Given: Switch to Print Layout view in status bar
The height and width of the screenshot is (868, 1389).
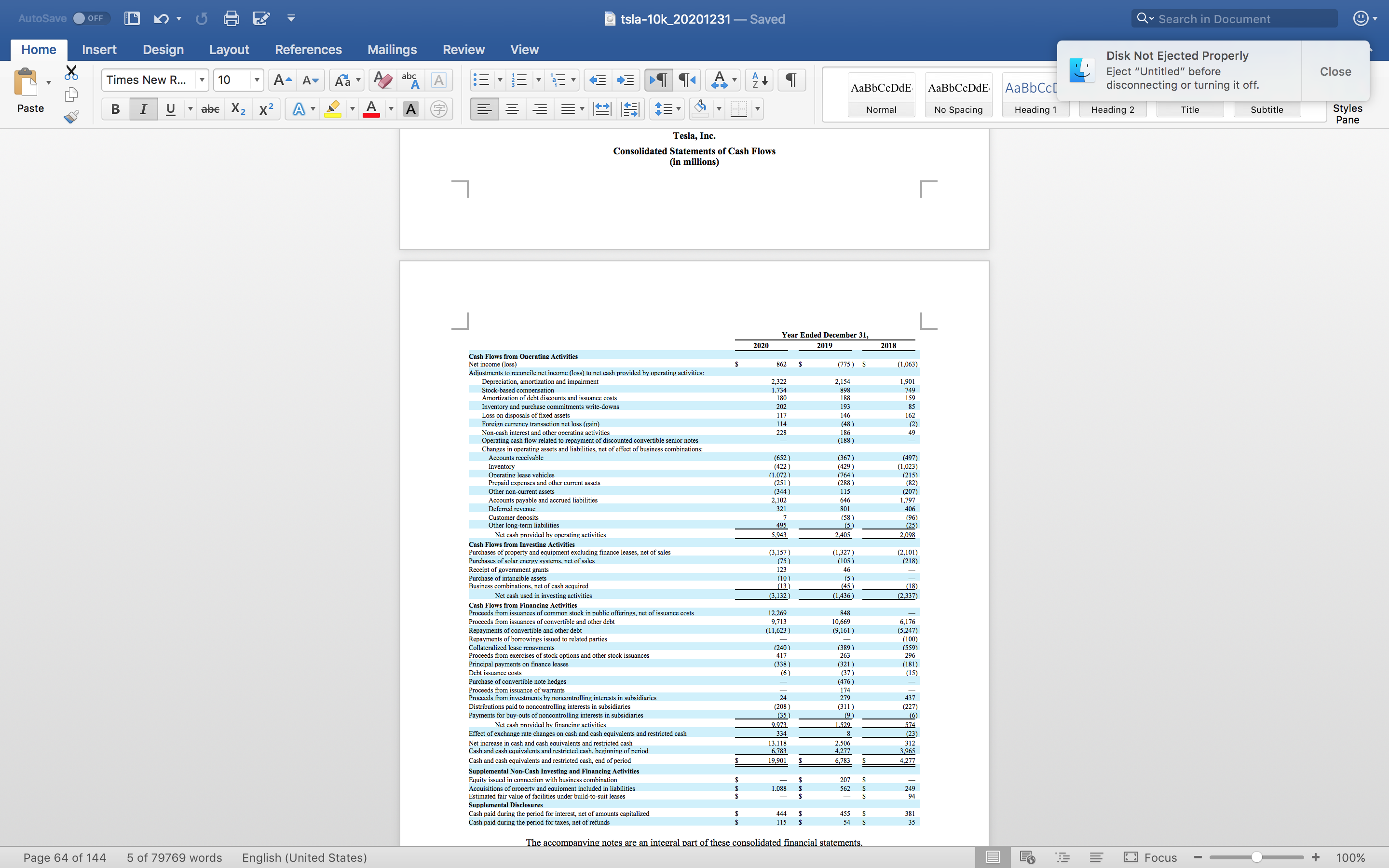Looking at the screenshot, I should click(x=993, y=857).
